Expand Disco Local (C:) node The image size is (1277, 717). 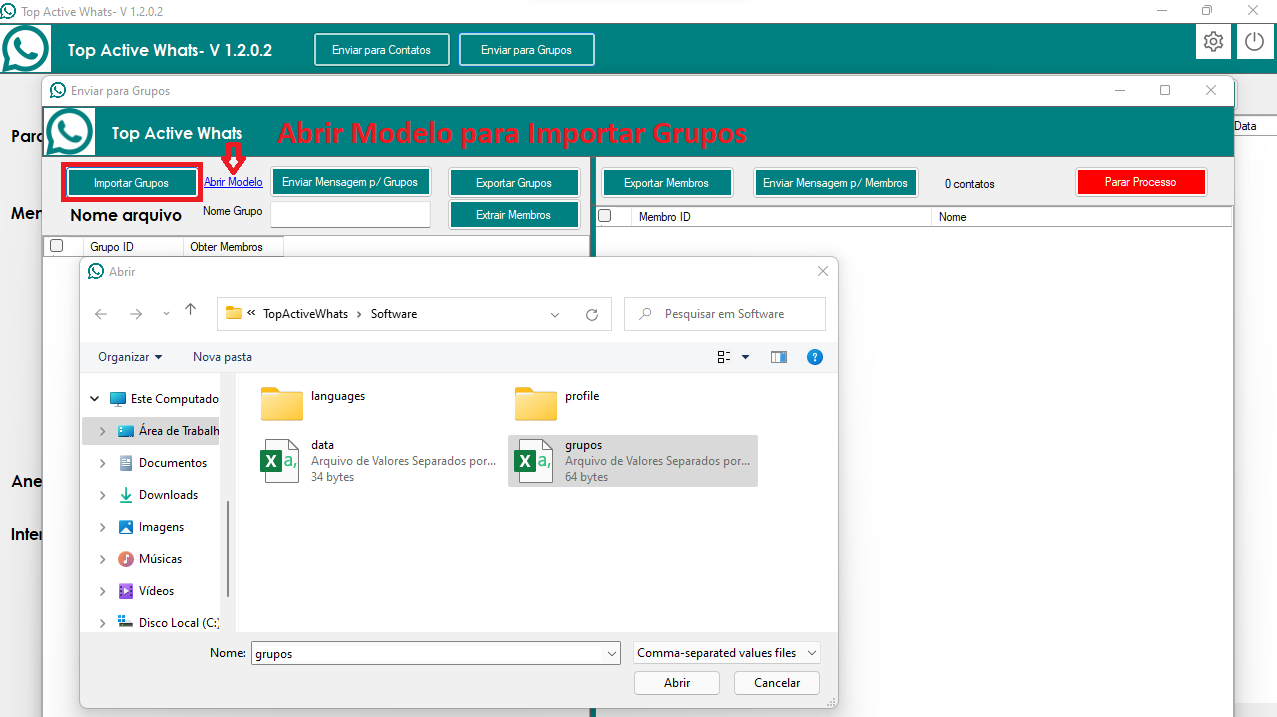[102, 623]
